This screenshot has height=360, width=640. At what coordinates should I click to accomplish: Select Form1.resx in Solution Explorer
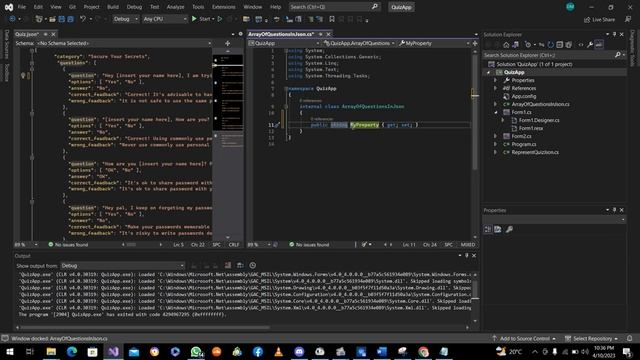click(531, 128)
